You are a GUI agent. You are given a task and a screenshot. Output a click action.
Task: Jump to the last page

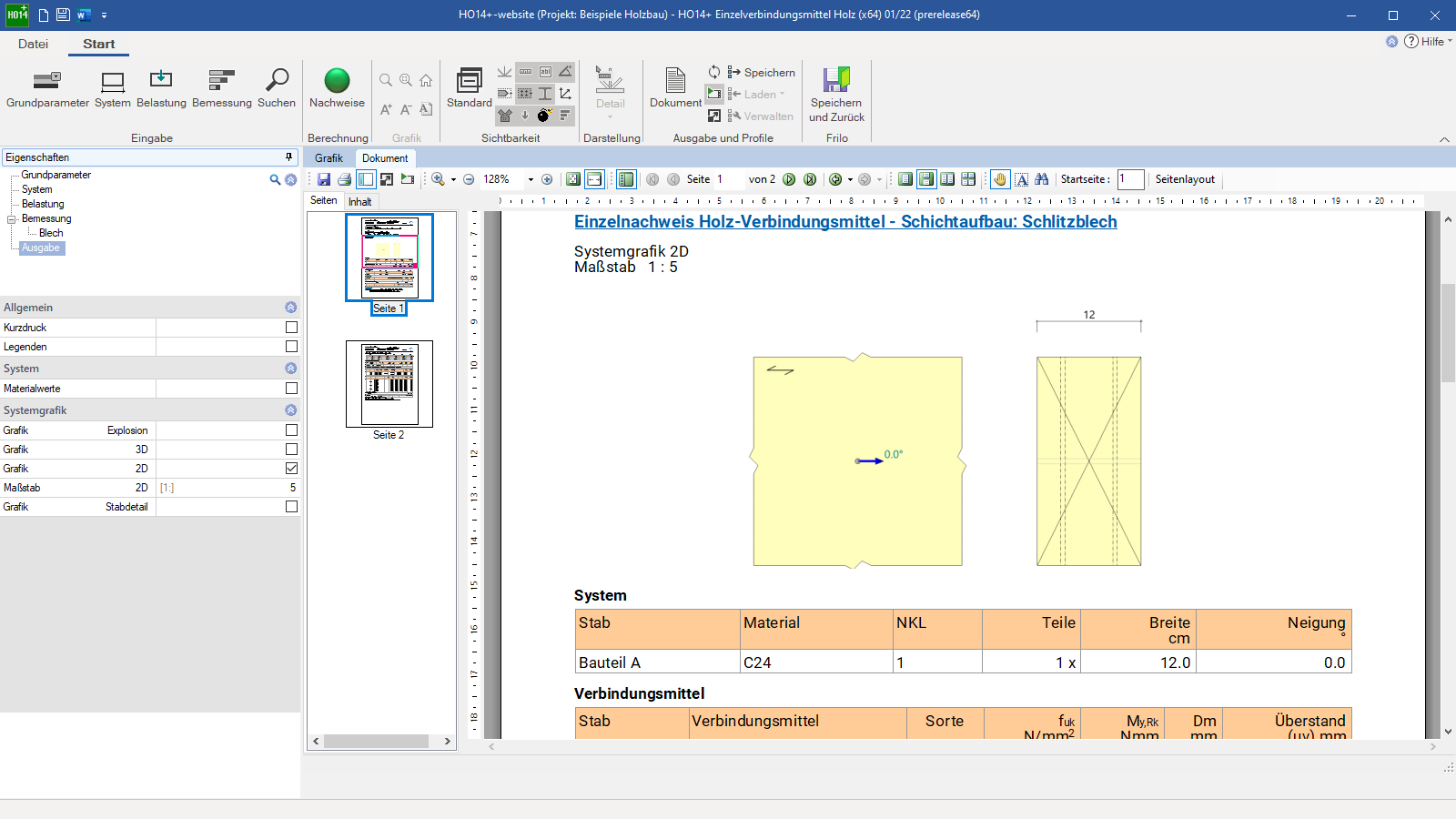coord(810,179)
